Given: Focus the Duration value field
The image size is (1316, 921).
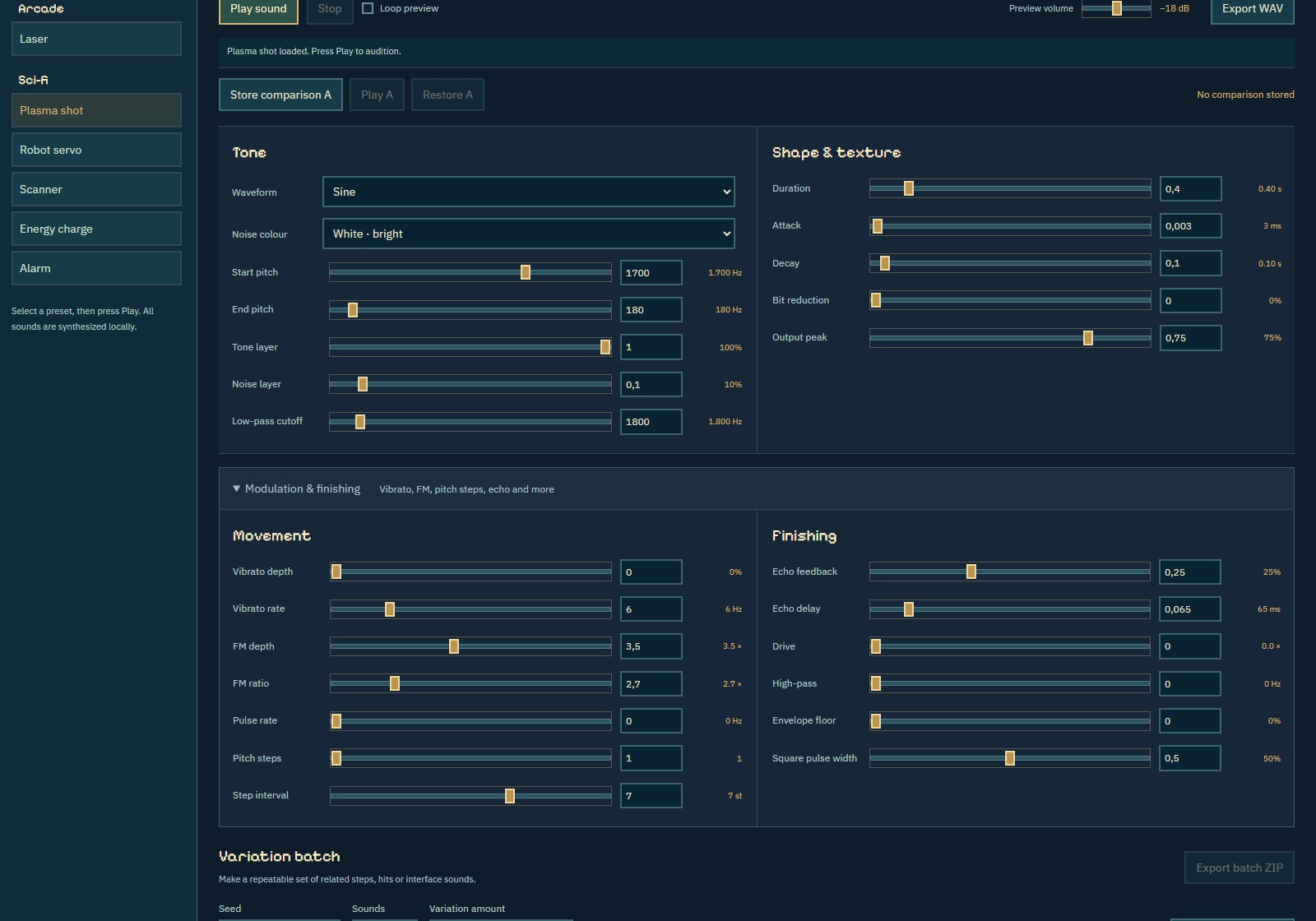Looking at the screenshot, I should point(1190,189).
